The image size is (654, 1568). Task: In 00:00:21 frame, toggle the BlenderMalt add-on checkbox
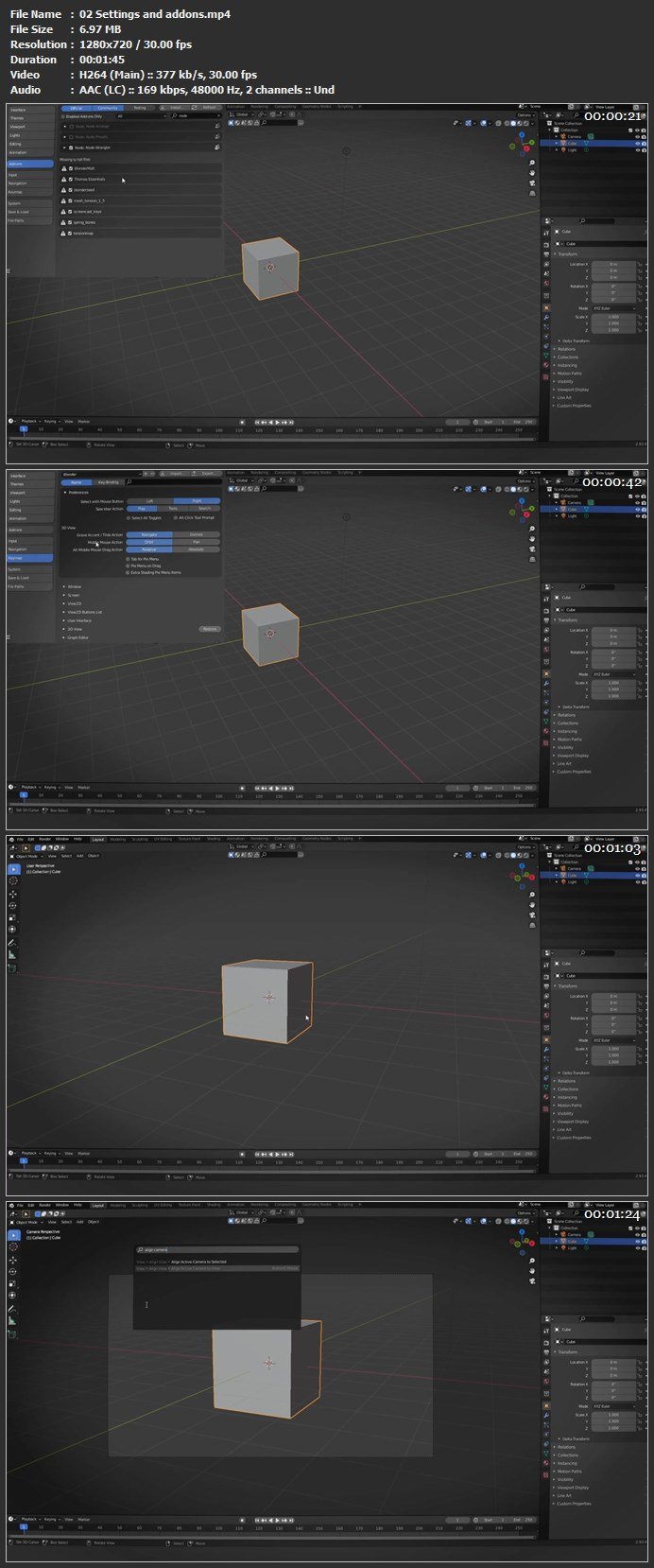pyautogui.click(x=71, y=168)
